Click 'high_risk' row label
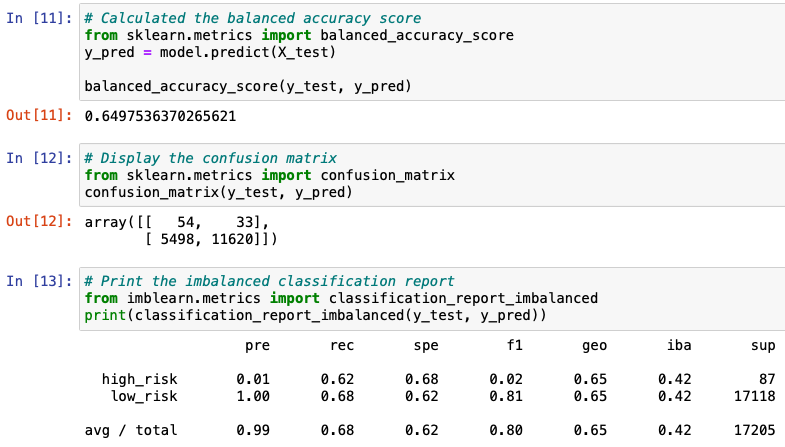Image resolution: width=785 pixels, height=447 pixels. 139,379
